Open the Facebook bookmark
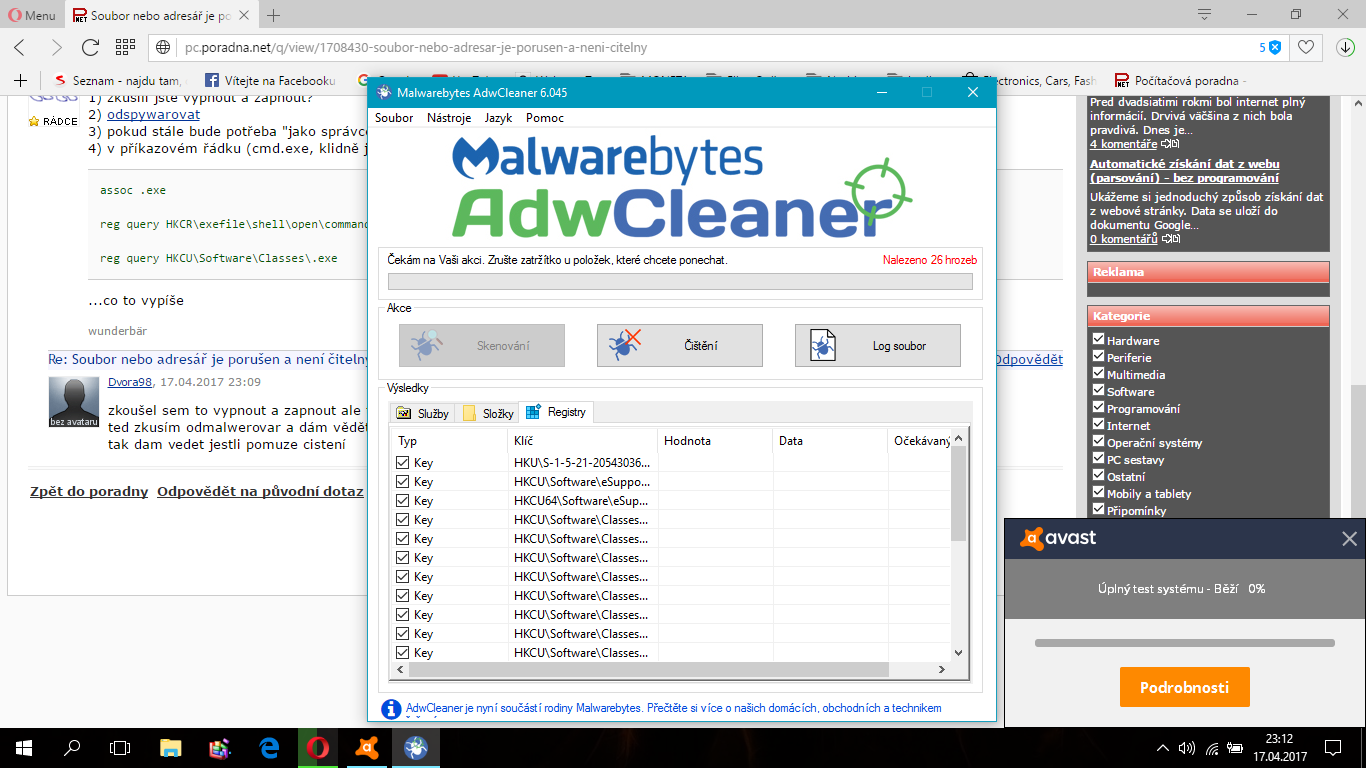 [270, 80]
